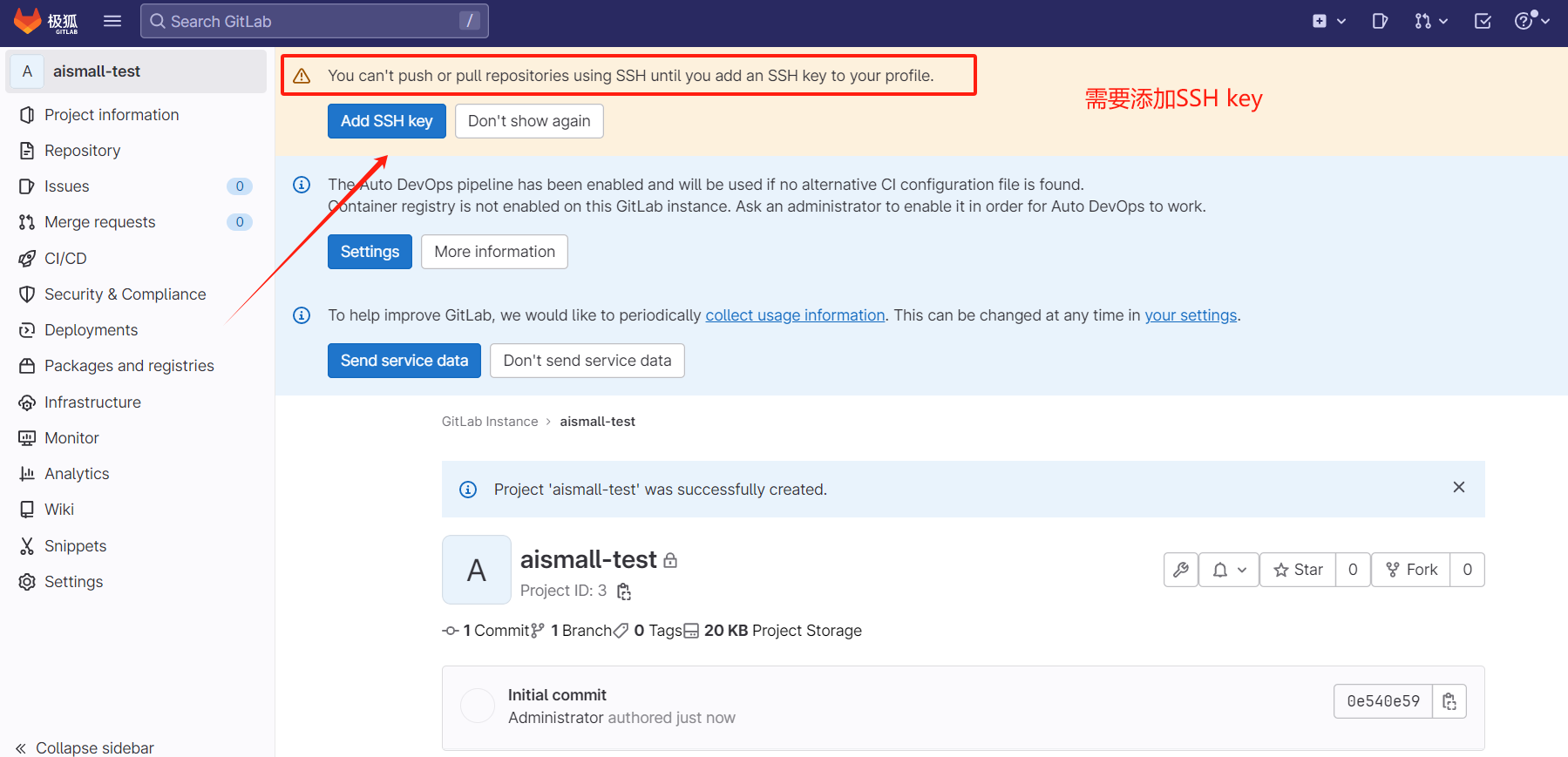The height and width of the screenshot is (757, 1568).
Task: Open Repository sidebar item
Action: click(137, 151)
